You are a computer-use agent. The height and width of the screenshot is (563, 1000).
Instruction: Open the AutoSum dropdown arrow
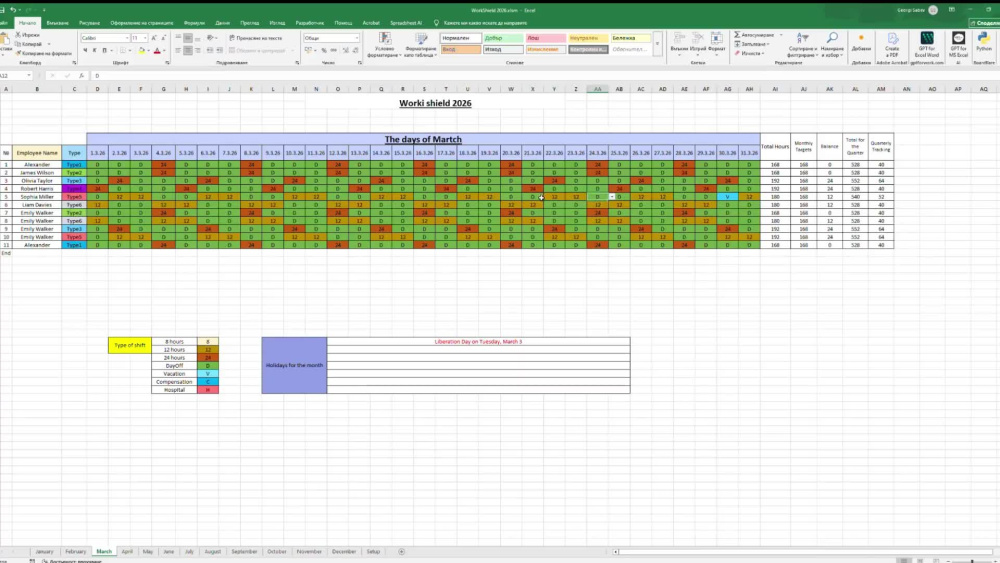pos(781,35)
